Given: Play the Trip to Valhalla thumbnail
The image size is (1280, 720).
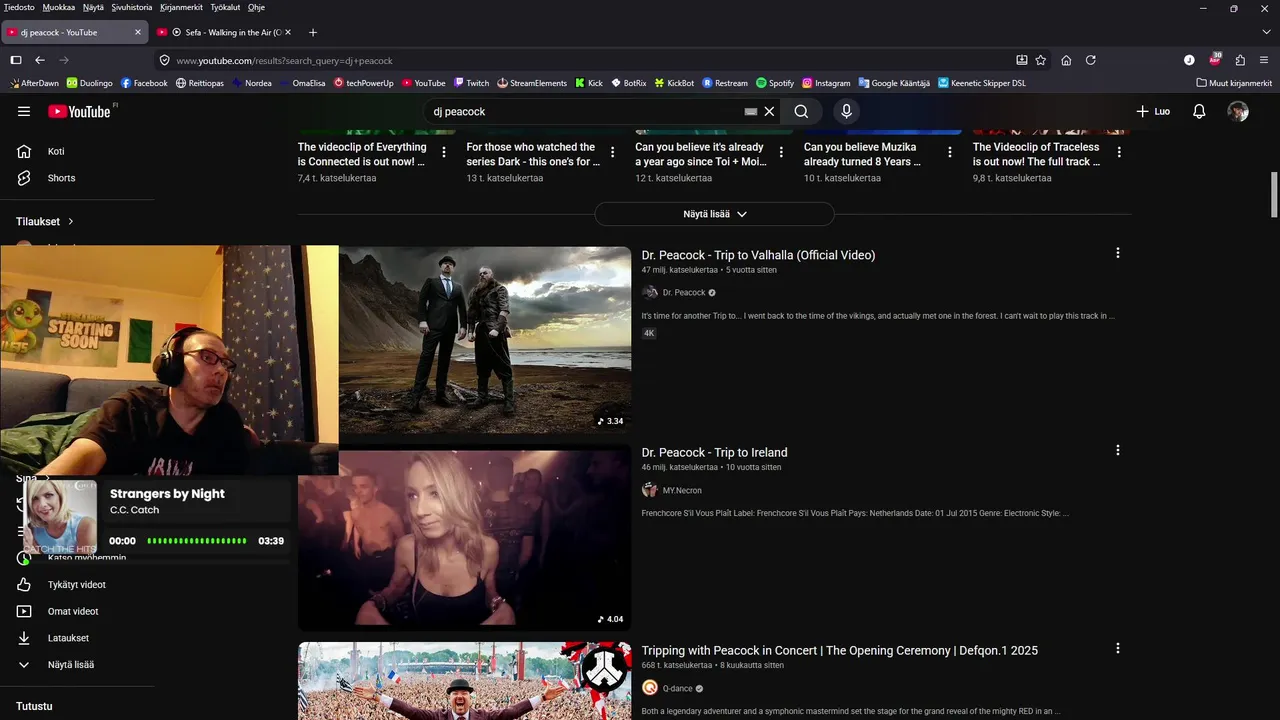Looking at the screenshot, I should [x=485, y=340].
